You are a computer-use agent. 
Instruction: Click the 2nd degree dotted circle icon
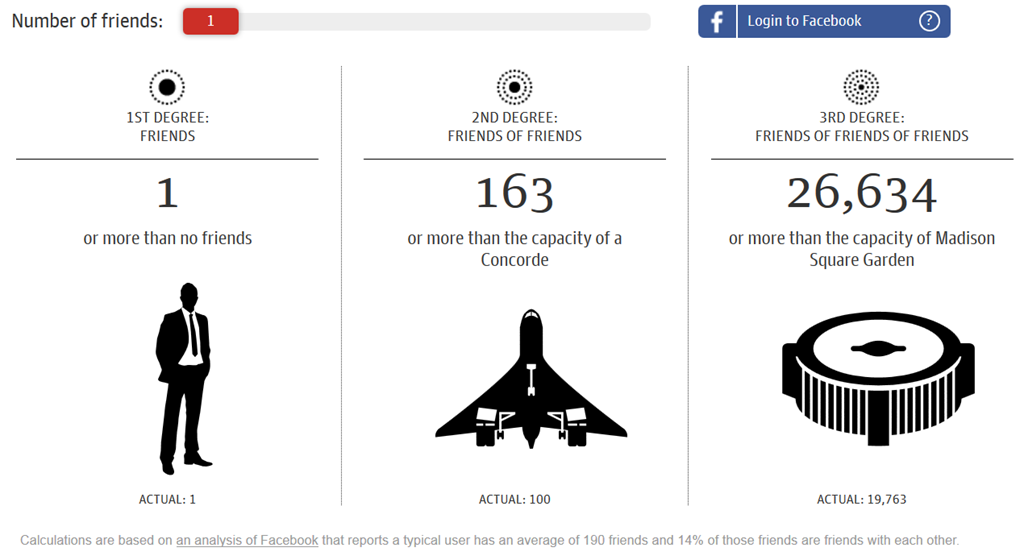coord(514,87)
